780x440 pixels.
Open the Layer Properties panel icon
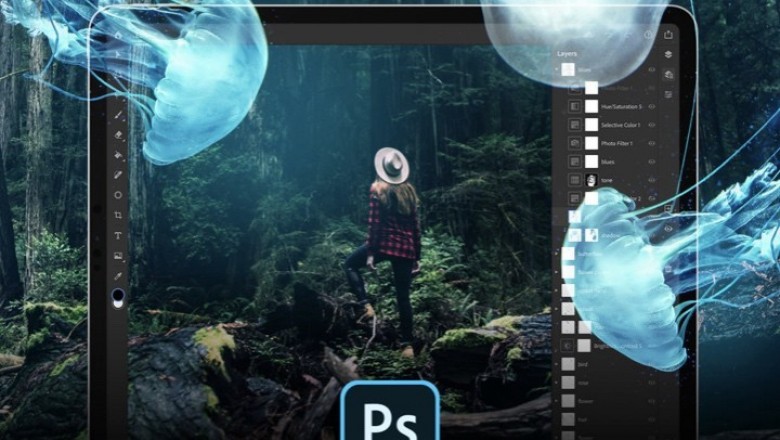tap(669, 75)
